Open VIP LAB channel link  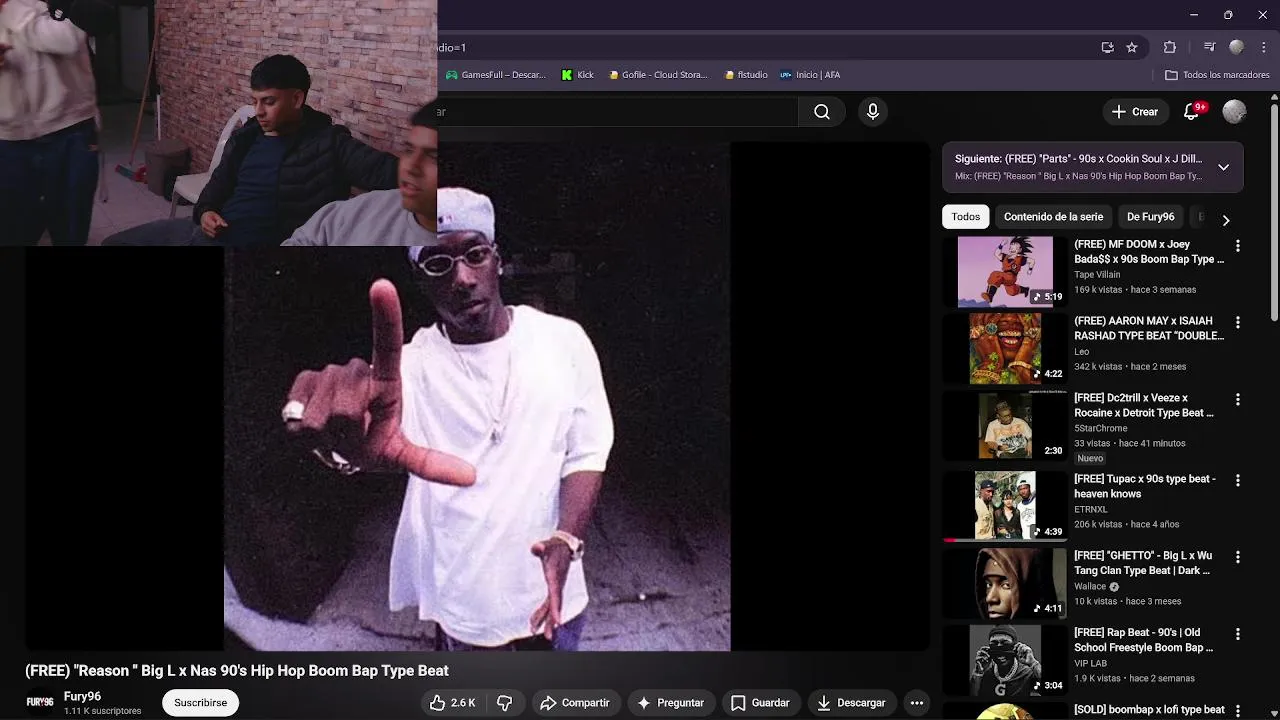(x=1090, y=663)
